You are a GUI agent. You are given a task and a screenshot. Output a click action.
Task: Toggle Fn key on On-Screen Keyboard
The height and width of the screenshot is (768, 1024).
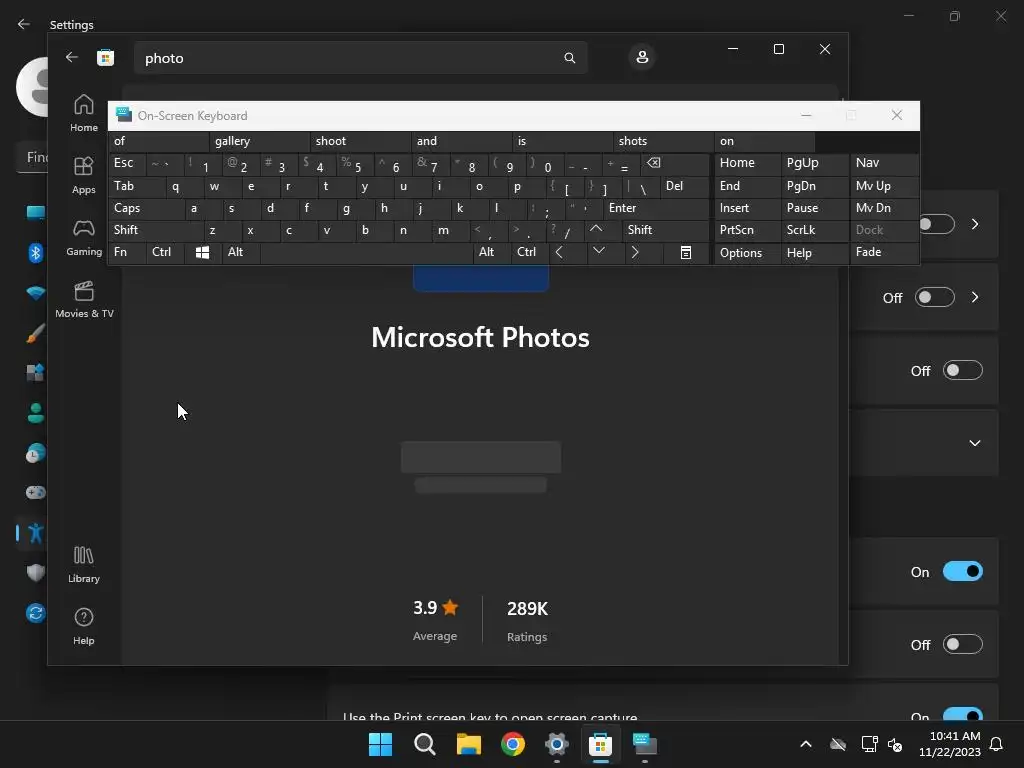click(127, 253)
